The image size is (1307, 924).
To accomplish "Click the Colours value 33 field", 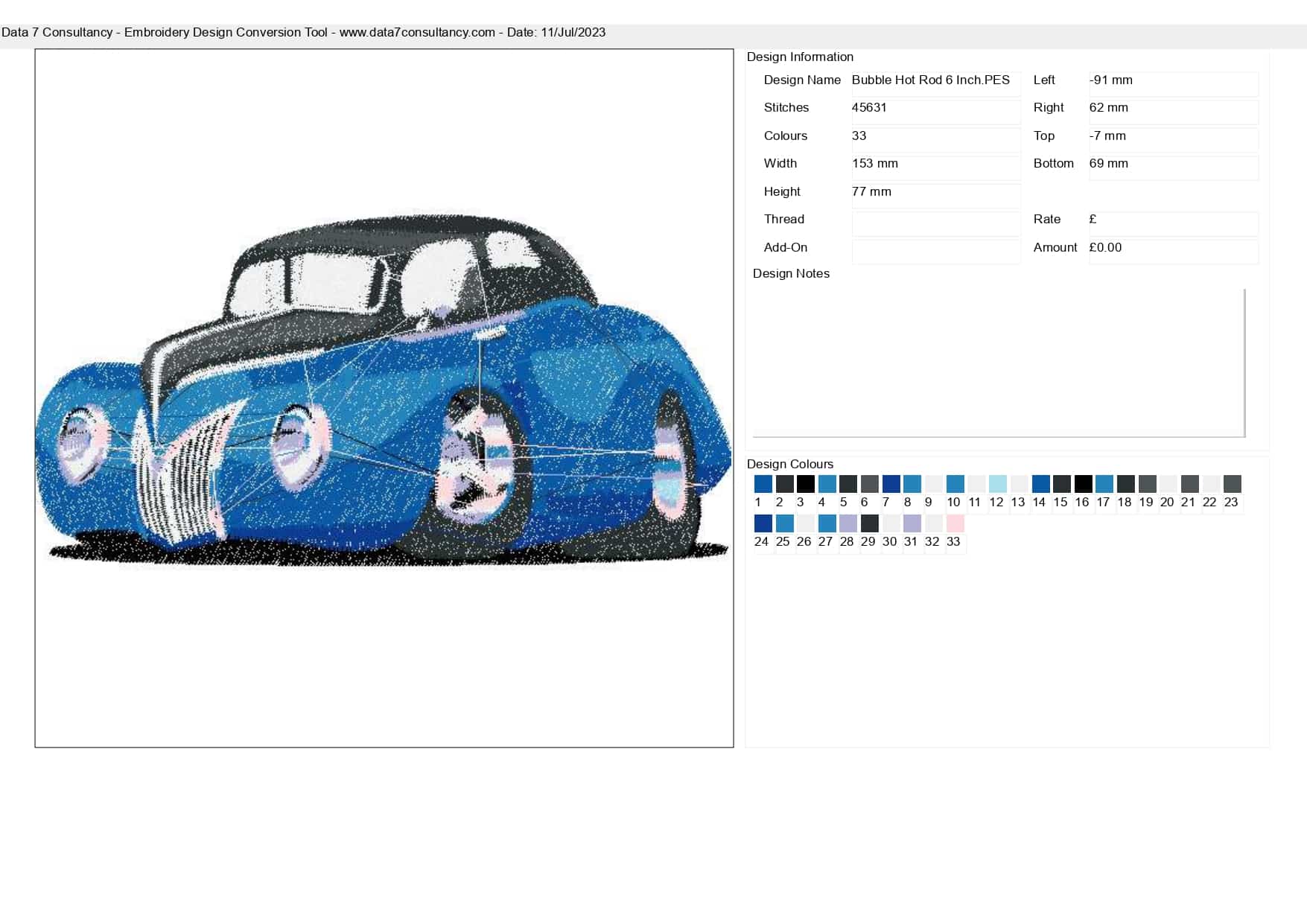I will click(x=936, y=140).
